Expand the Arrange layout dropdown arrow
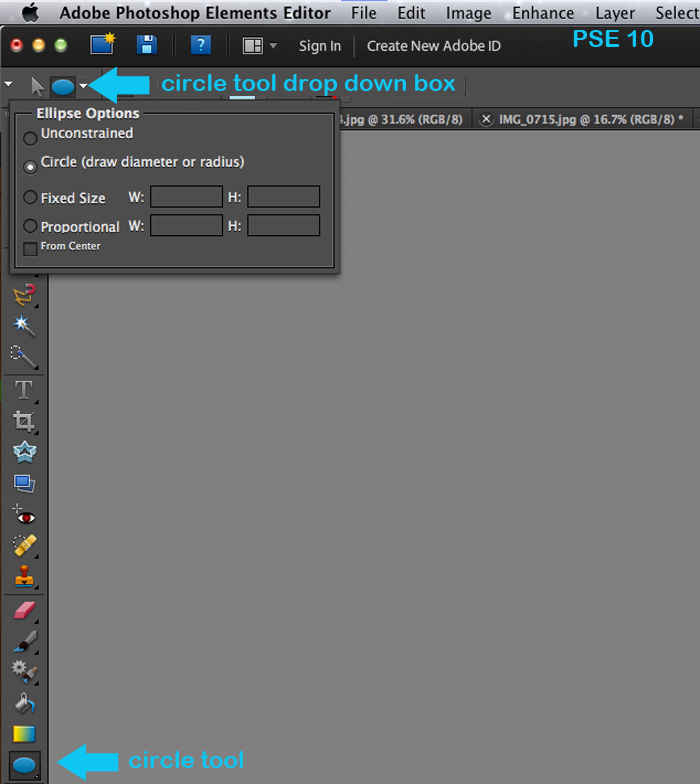Viewport: 700px width, 784px height. click(273, 46)
